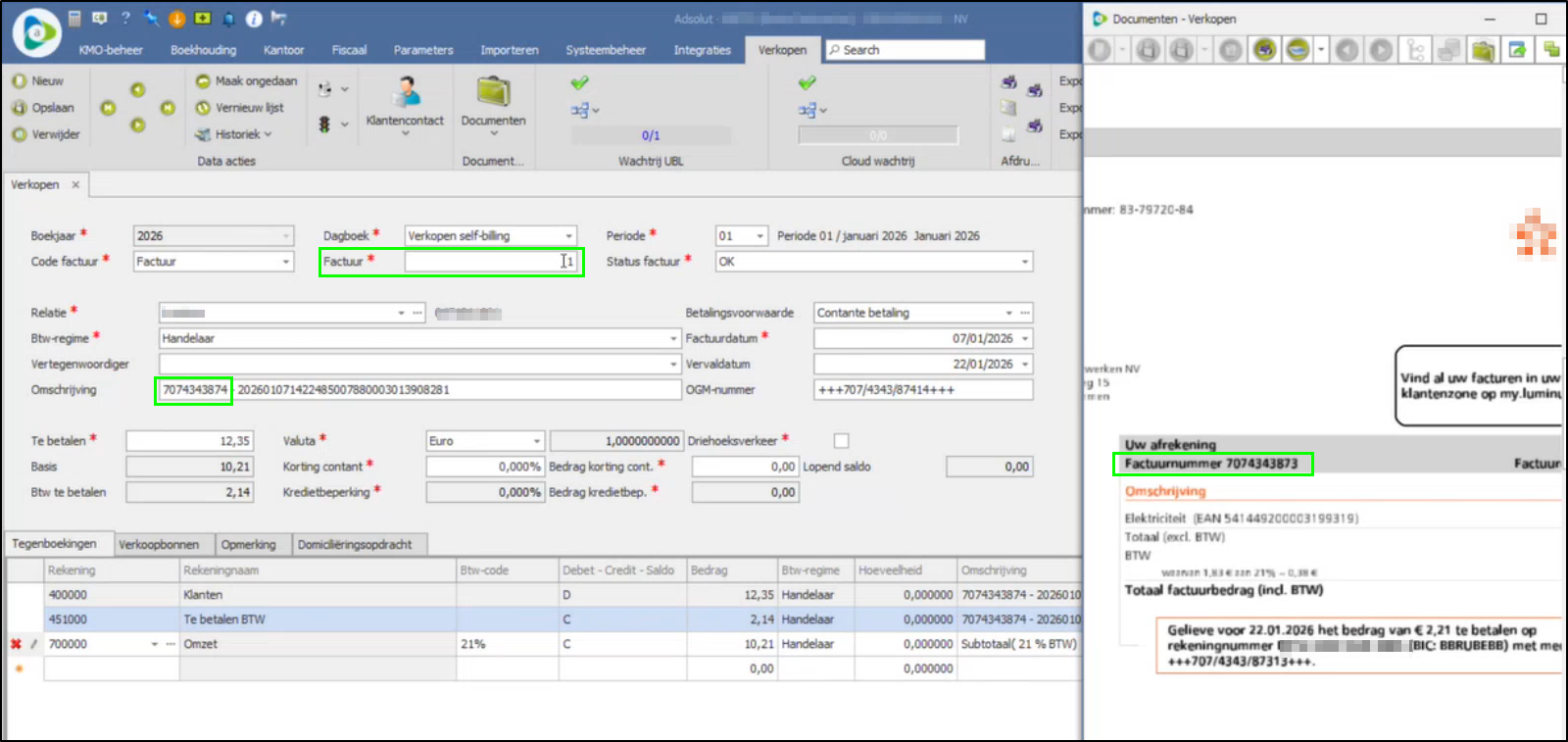1568x742 pixels.
Task: Click the Opslaan save icon
Action: [20, 108]
